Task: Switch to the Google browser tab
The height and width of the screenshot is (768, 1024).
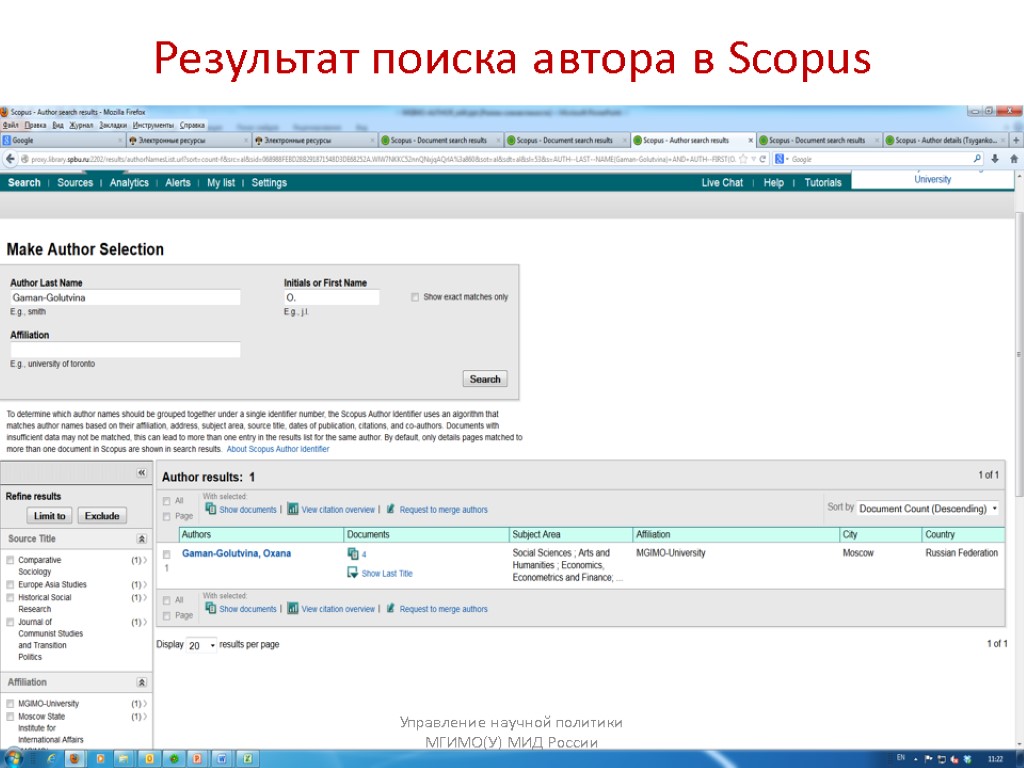Action: pyautogui.click(x=62, y=140)
